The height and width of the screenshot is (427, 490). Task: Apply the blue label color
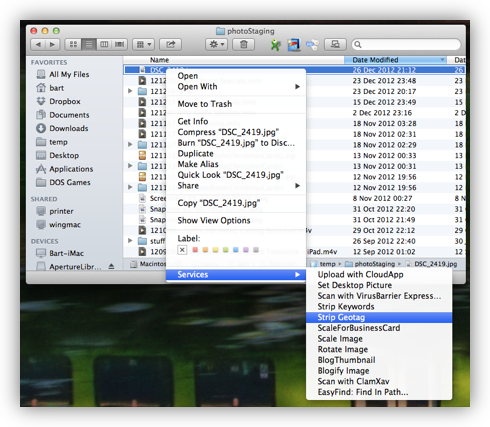click(x=236, y=250)
